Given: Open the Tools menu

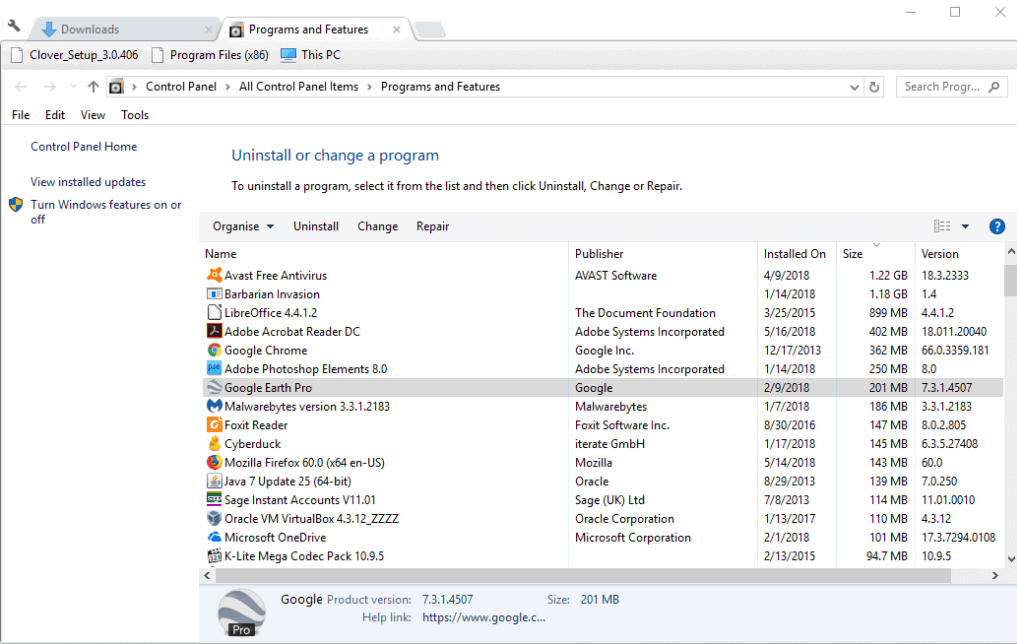Looking at the screenshot, I should pyautogui.click(x=135, y=115).
